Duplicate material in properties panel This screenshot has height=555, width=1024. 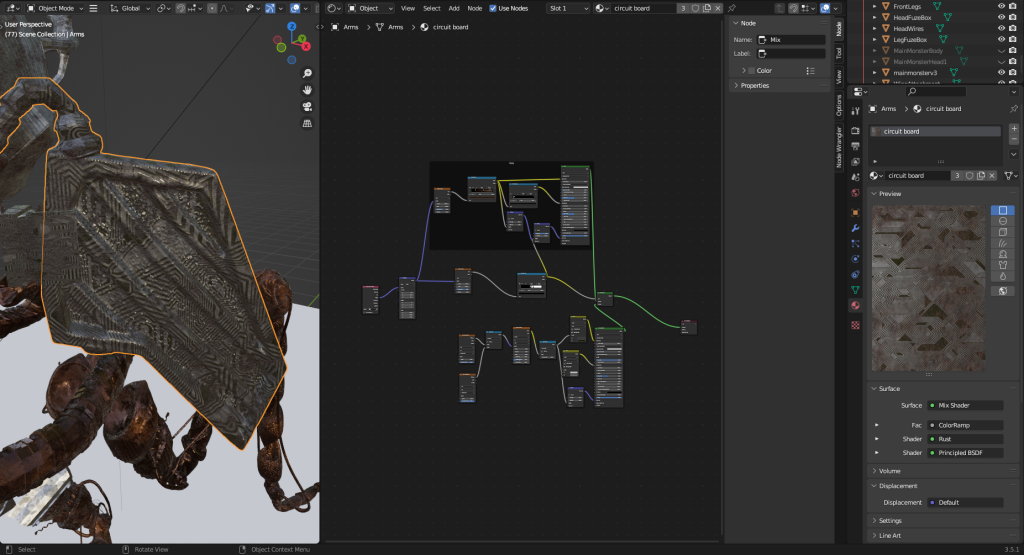point(980,176)
